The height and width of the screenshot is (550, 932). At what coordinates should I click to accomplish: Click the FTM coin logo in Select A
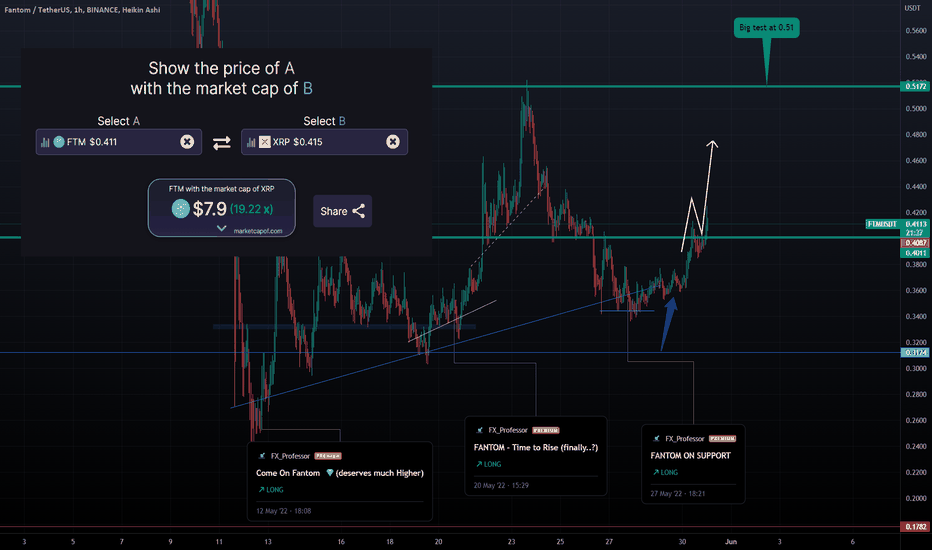pyautogui.click(x=59, y=142)
